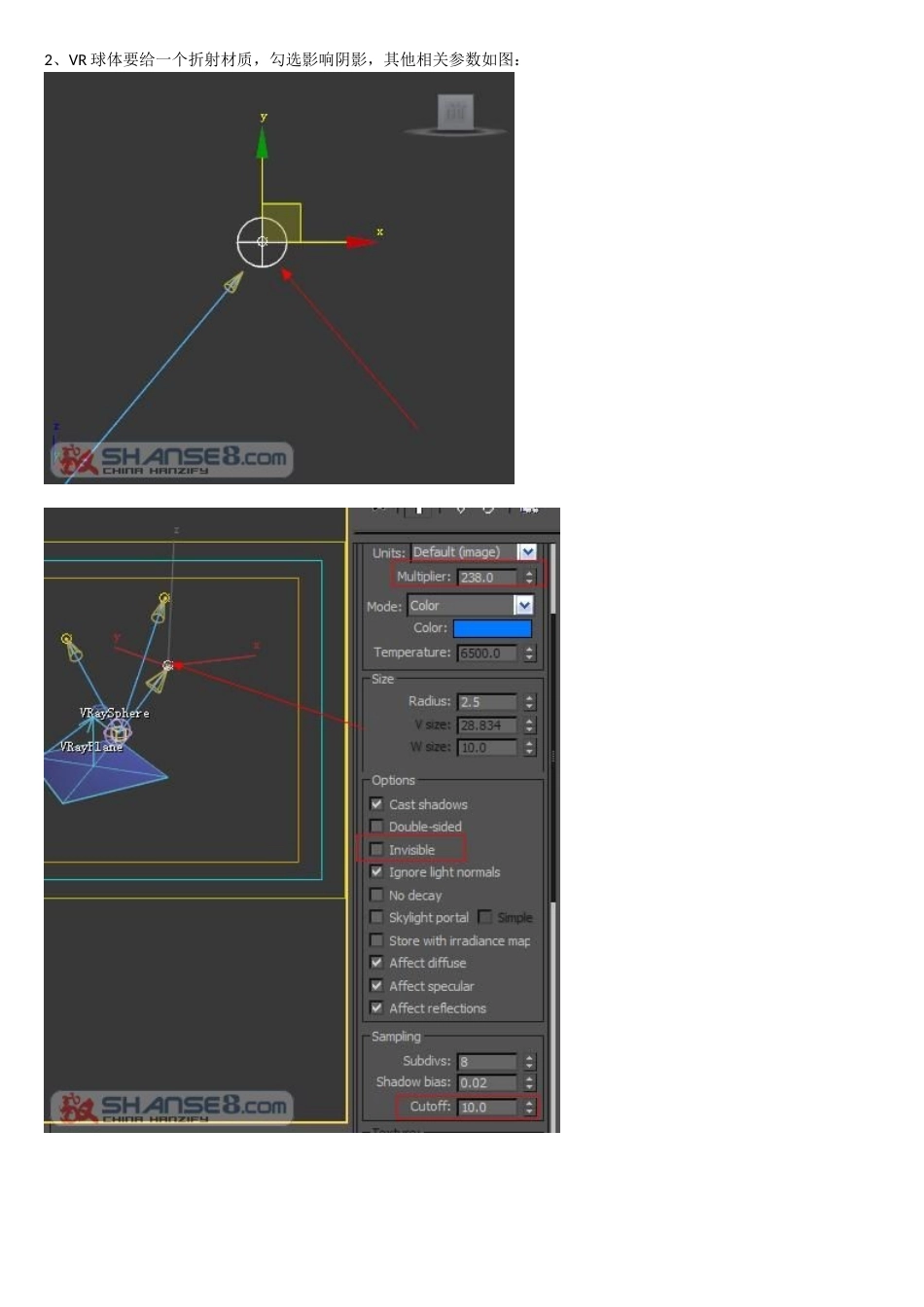
Task: Uncheck Ignore light normals
Action: click(x=376, y=872)
